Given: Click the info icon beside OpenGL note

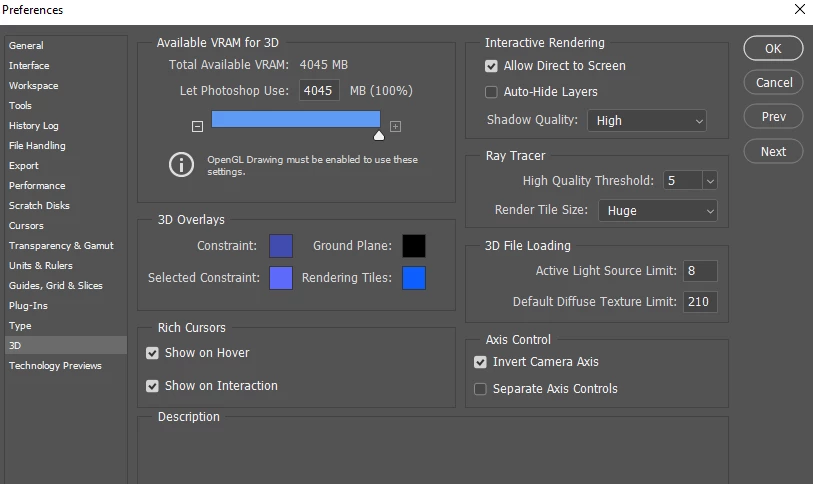Looking at the screenshot, I should click(x=181, y=165).
